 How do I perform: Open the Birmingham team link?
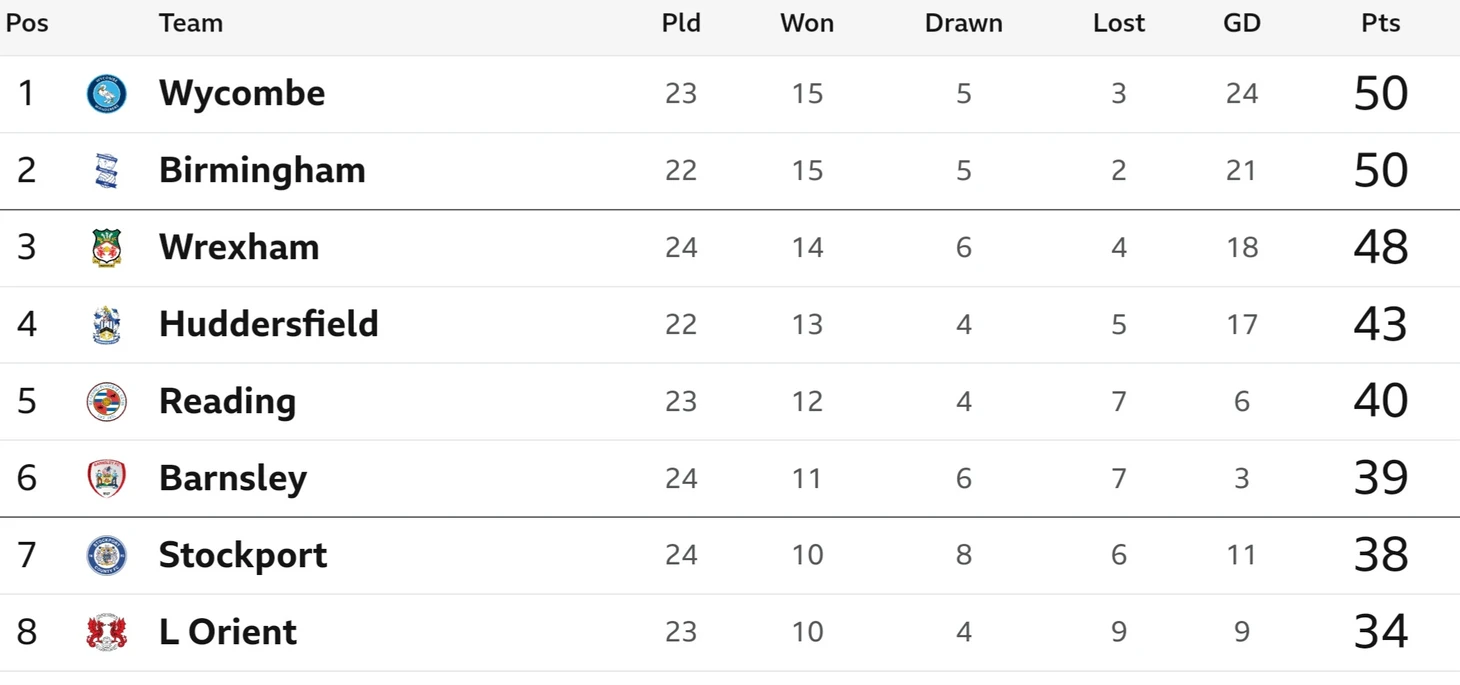pos(262,170)
